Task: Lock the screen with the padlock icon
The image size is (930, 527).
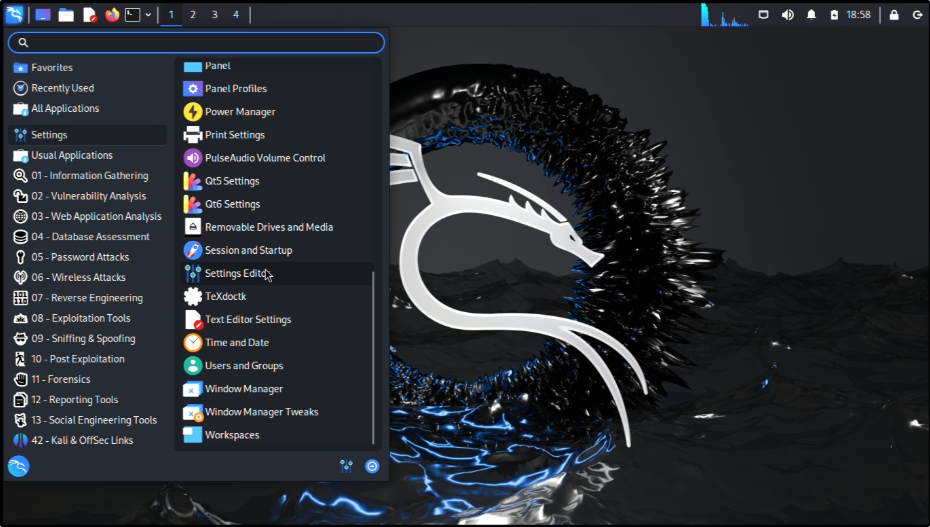Action: pyautogui.click(x=894, y=15)
